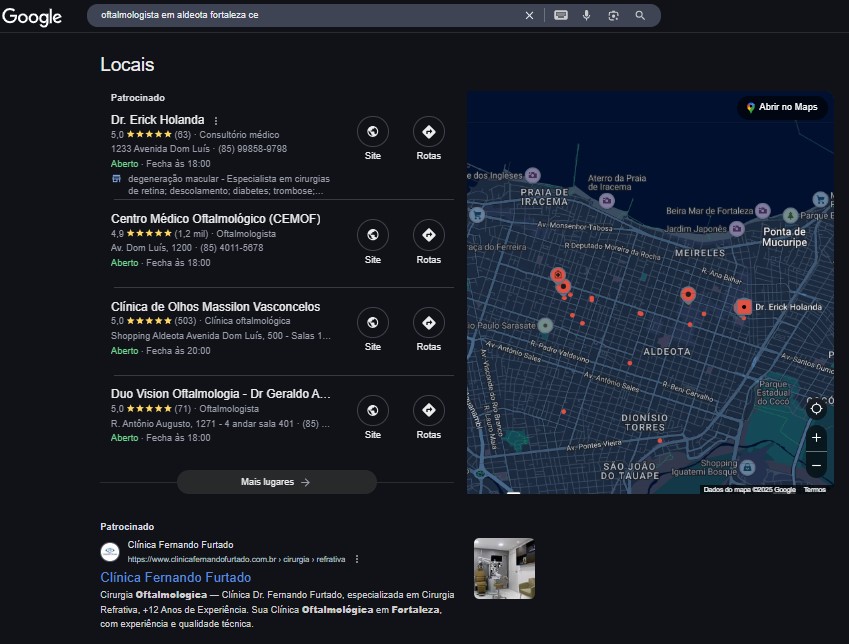Select Dr. Erick Holanda pin on map
This screenshot has height=644, width=849.
pyautogui.click(x=743, y=308)
